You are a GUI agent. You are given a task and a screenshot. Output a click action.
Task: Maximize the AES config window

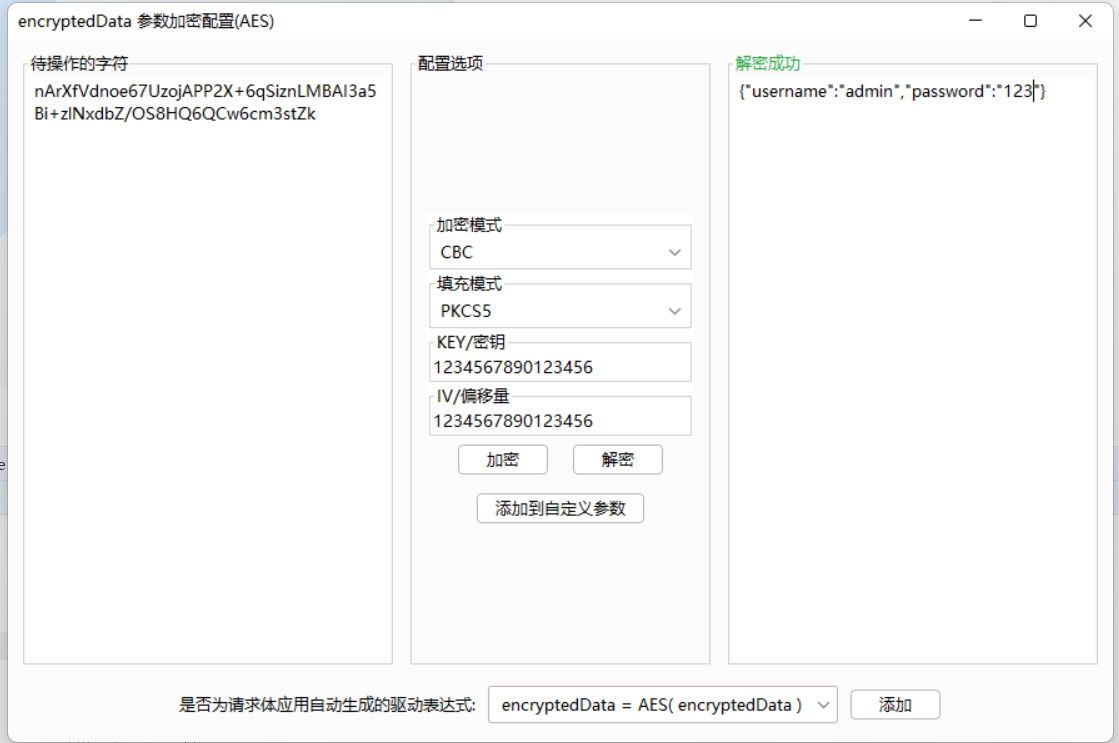[x=1031, y=21]
